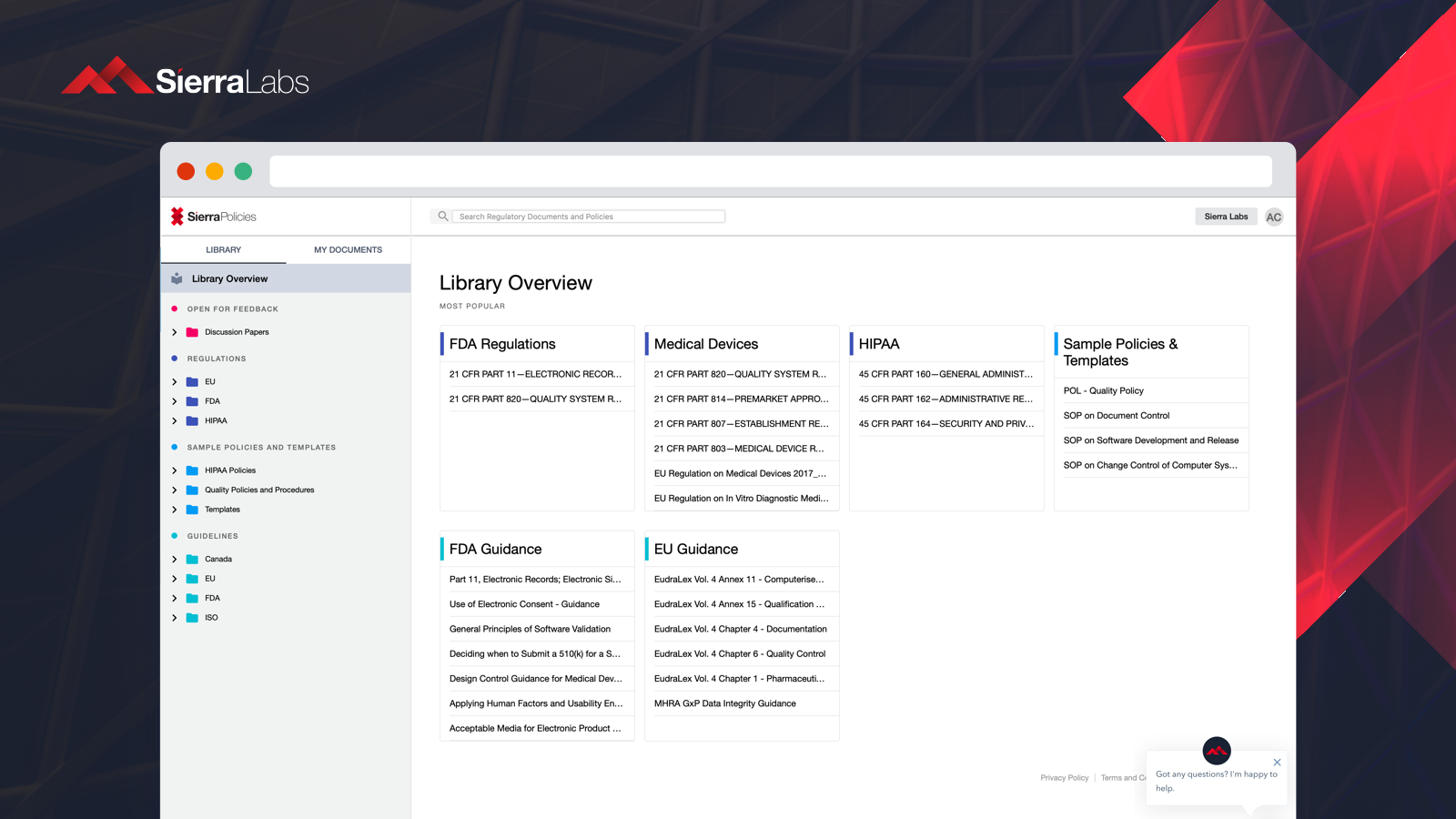Expand the Quality Policies and Procedures folder
1456x819 pixels.
coord(175,490)
